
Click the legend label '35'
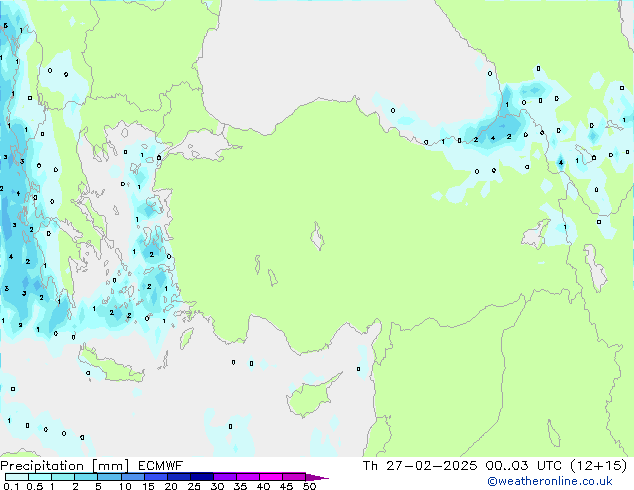tap(240, 486)
